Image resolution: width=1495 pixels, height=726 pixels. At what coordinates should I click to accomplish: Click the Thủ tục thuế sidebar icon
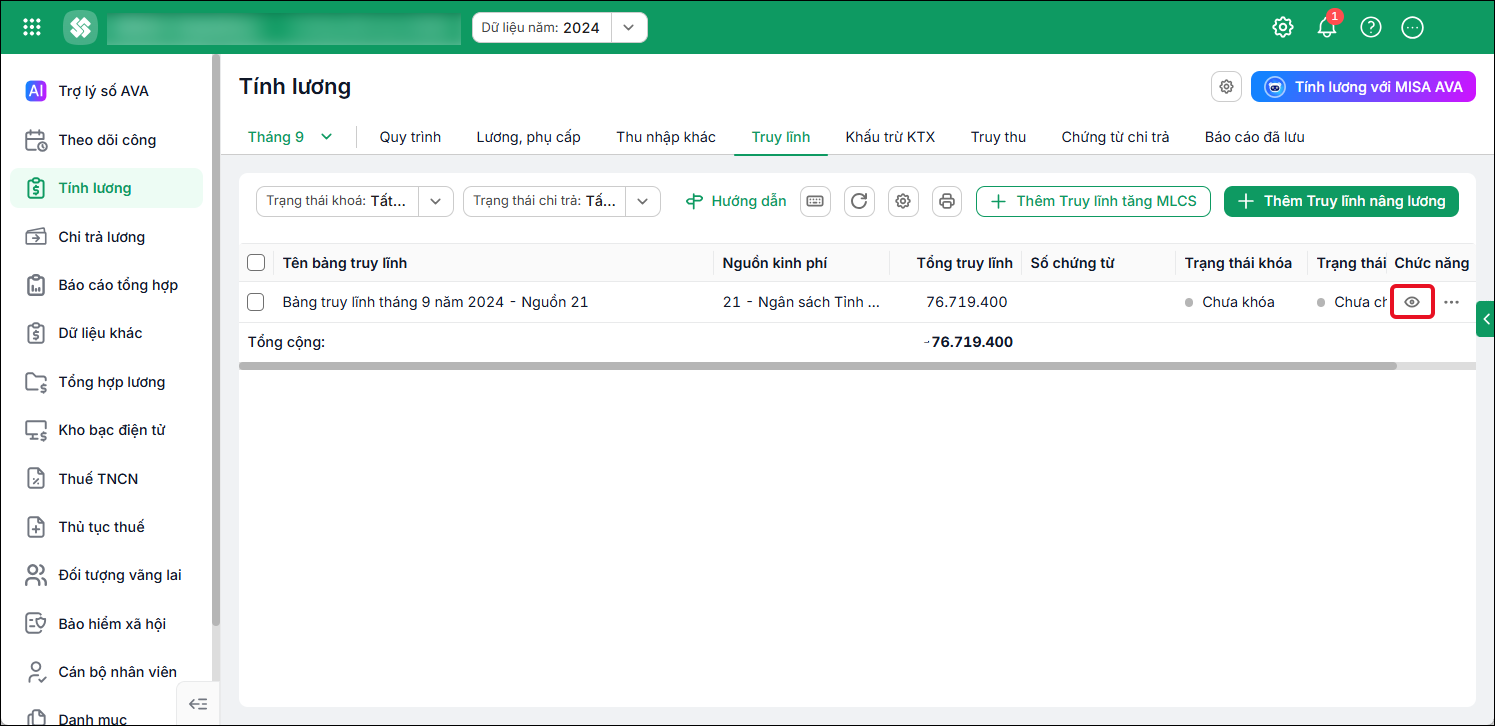click(36, 527)
